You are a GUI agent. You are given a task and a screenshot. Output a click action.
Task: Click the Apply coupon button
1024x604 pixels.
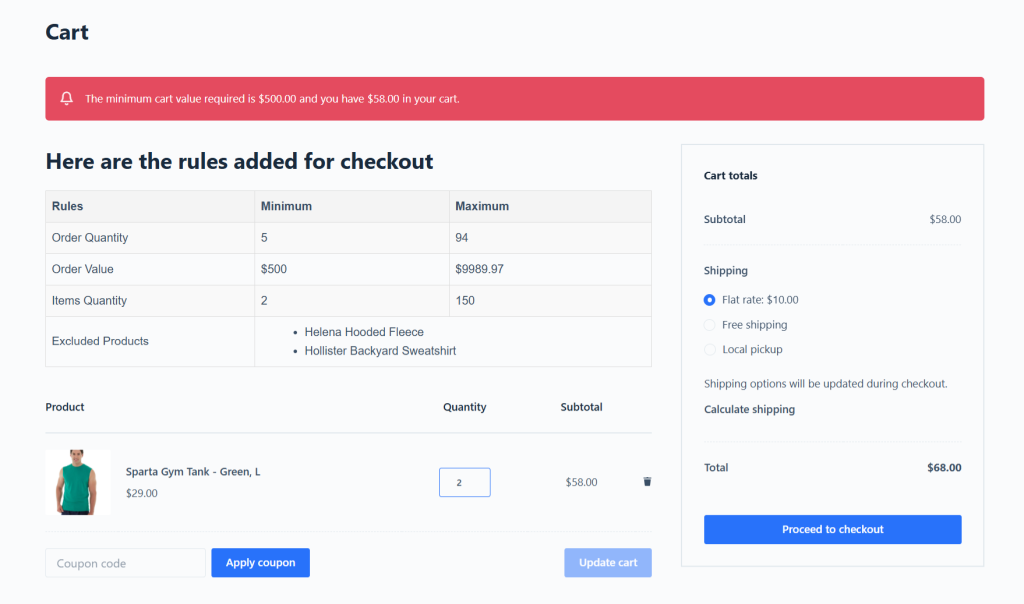click(260, 563)
